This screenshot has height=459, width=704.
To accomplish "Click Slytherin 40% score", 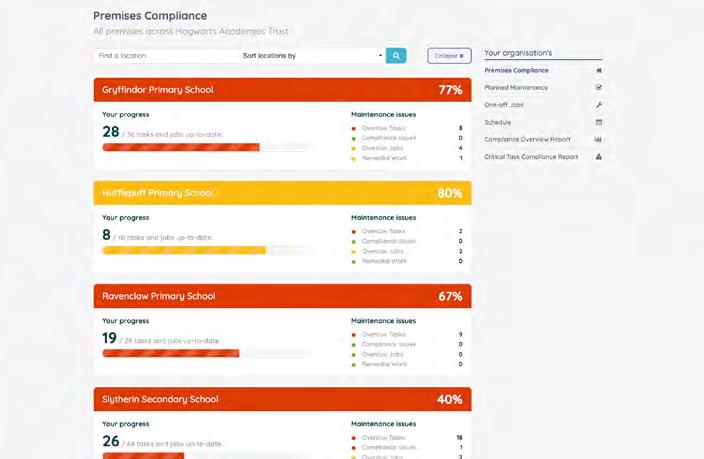I will 449,399.
